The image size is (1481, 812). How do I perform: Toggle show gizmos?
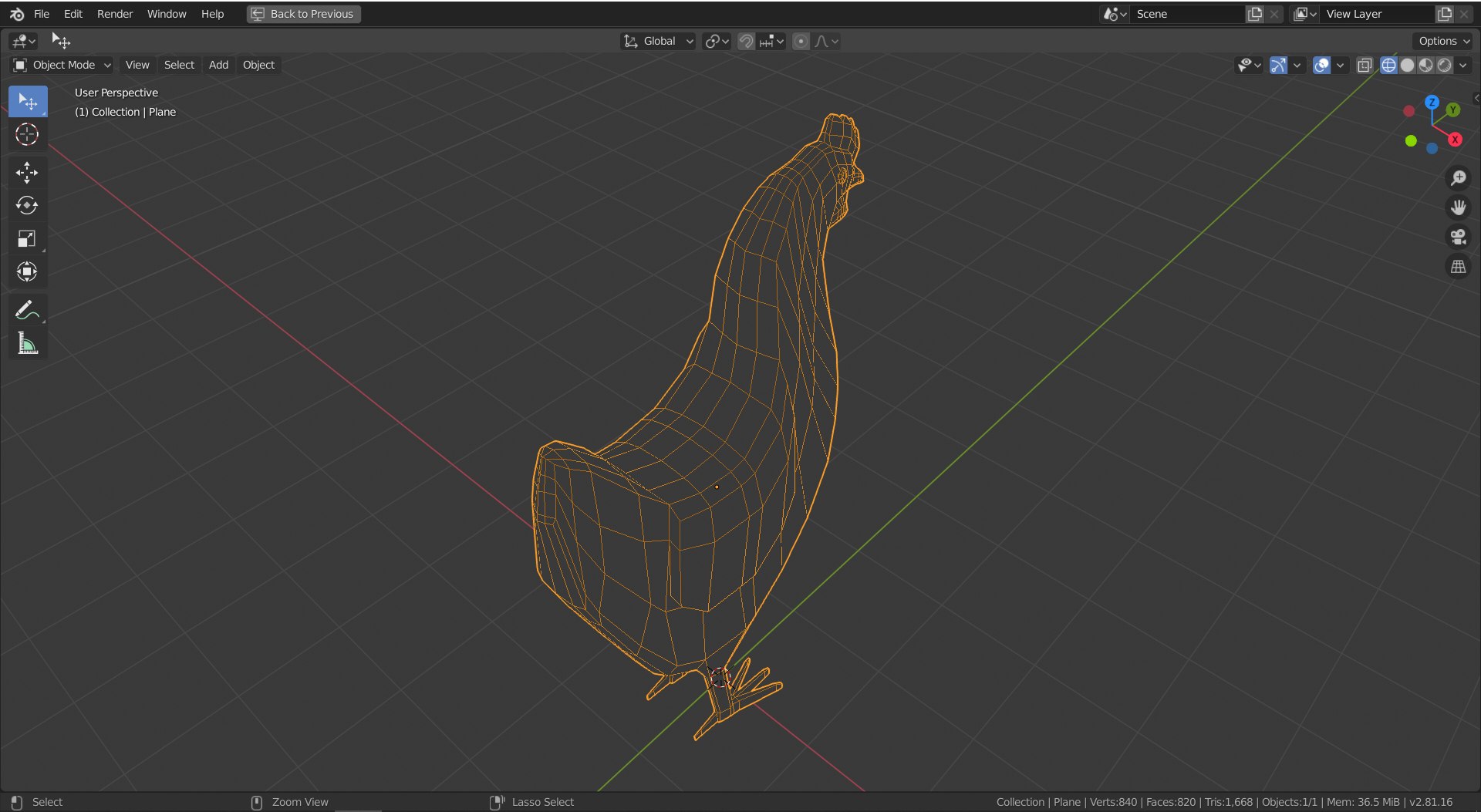point(1278,66)
